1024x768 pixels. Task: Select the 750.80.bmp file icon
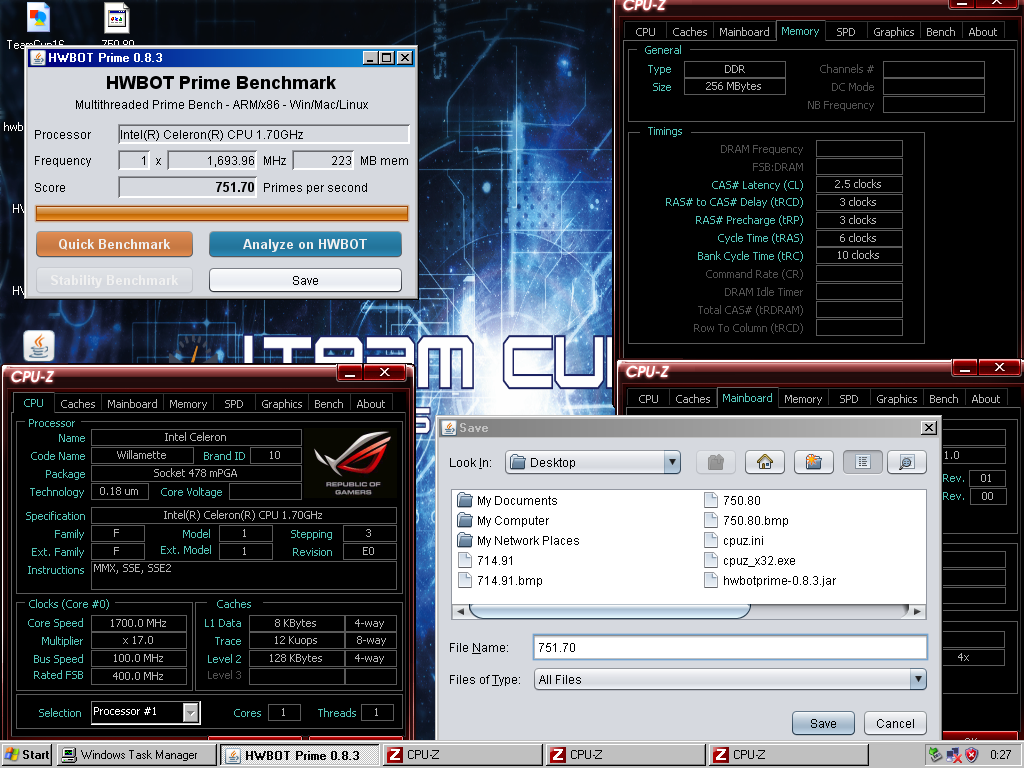(711, 520)
